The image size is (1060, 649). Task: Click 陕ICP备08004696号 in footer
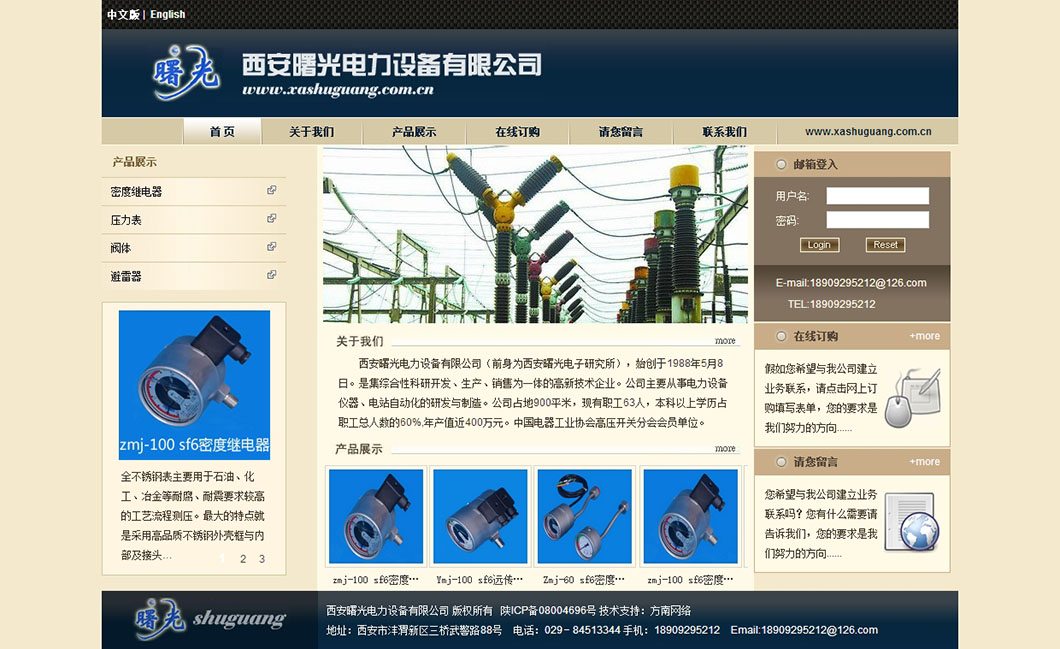coord(548,610)
